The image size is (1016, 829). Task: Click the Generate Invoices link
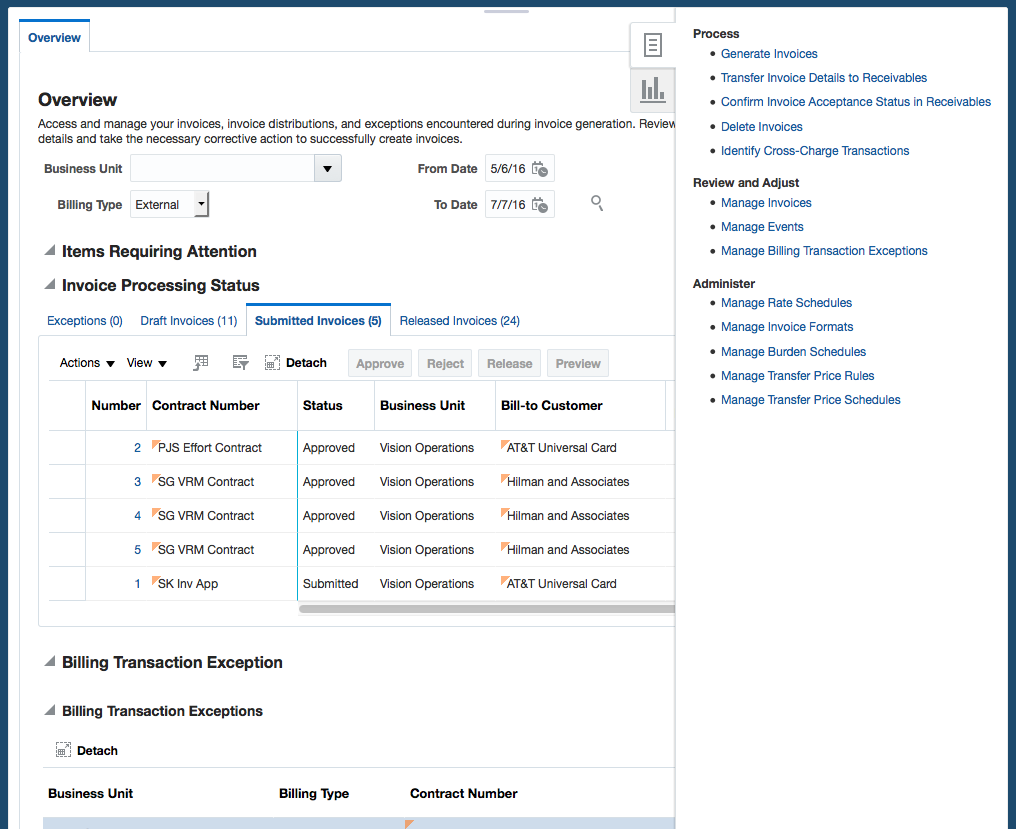coord(769,54)
